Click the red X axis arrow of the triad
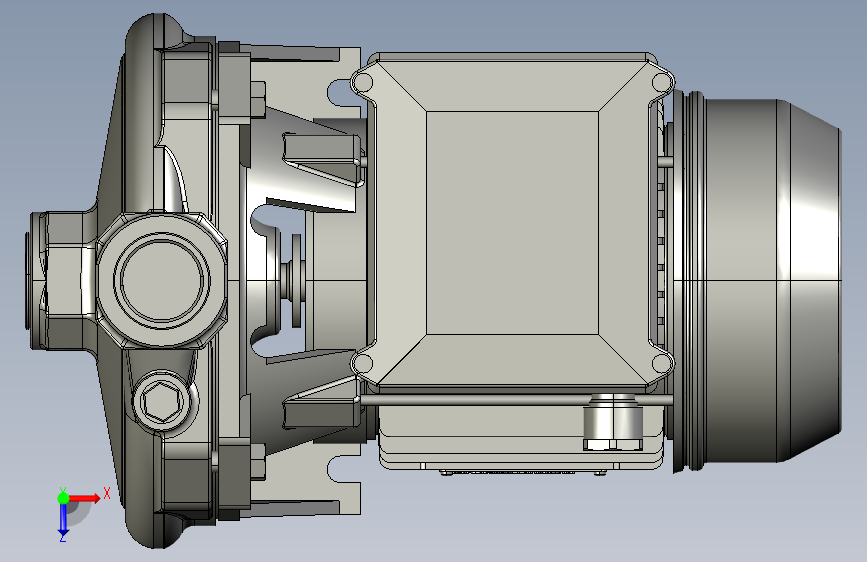Image resolution: width=867 pixels, height=562 pixels. click(85, 498)
